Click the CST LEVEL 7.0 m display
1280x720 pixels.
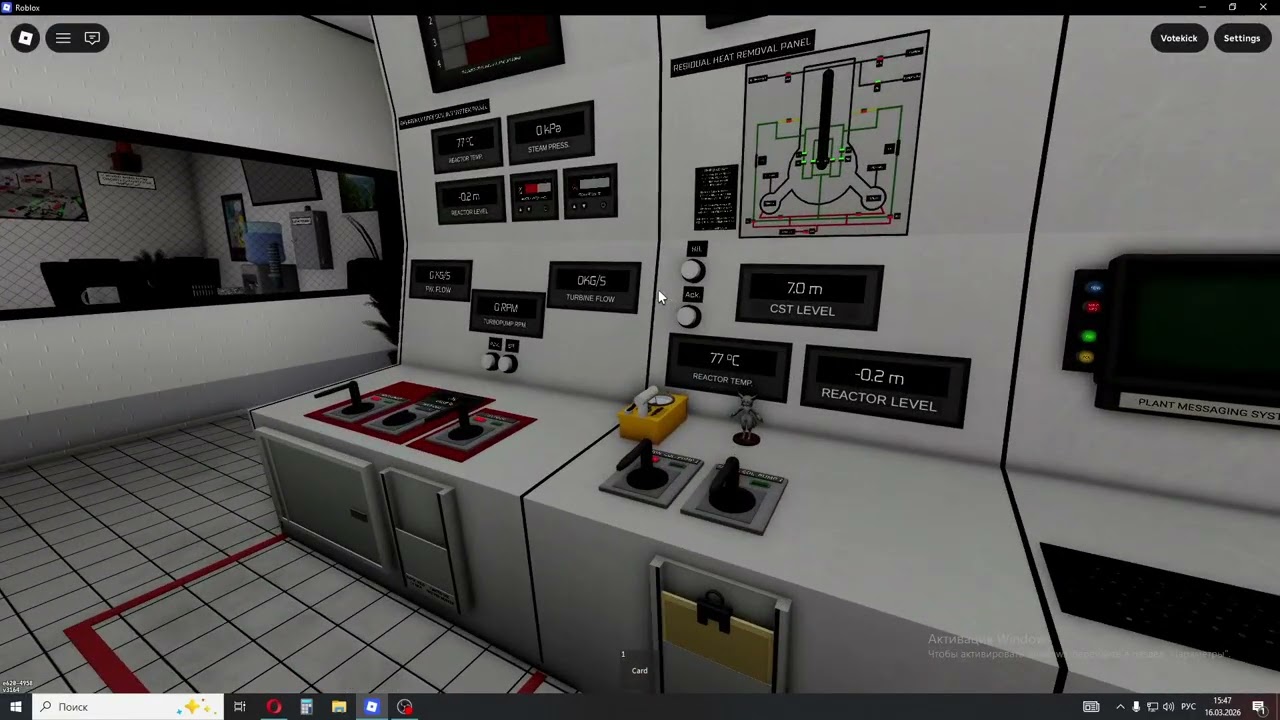809,296
